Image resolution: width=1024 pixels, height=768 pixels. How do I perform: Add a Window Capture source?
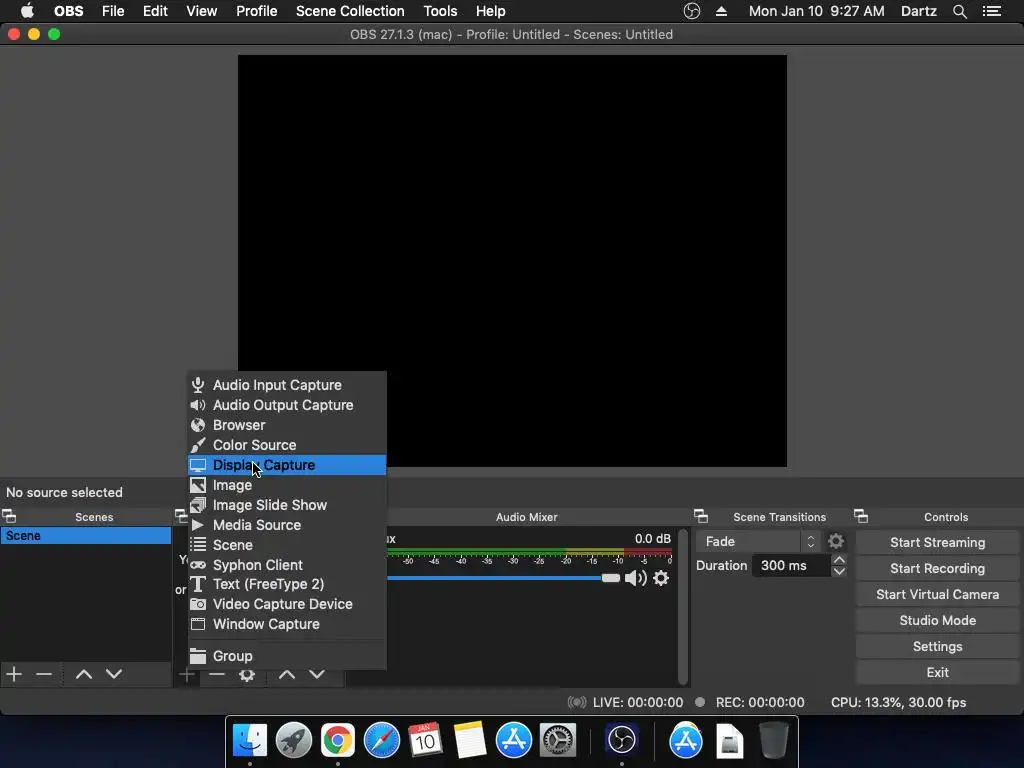pyautogui.click(x=287, y=624)
